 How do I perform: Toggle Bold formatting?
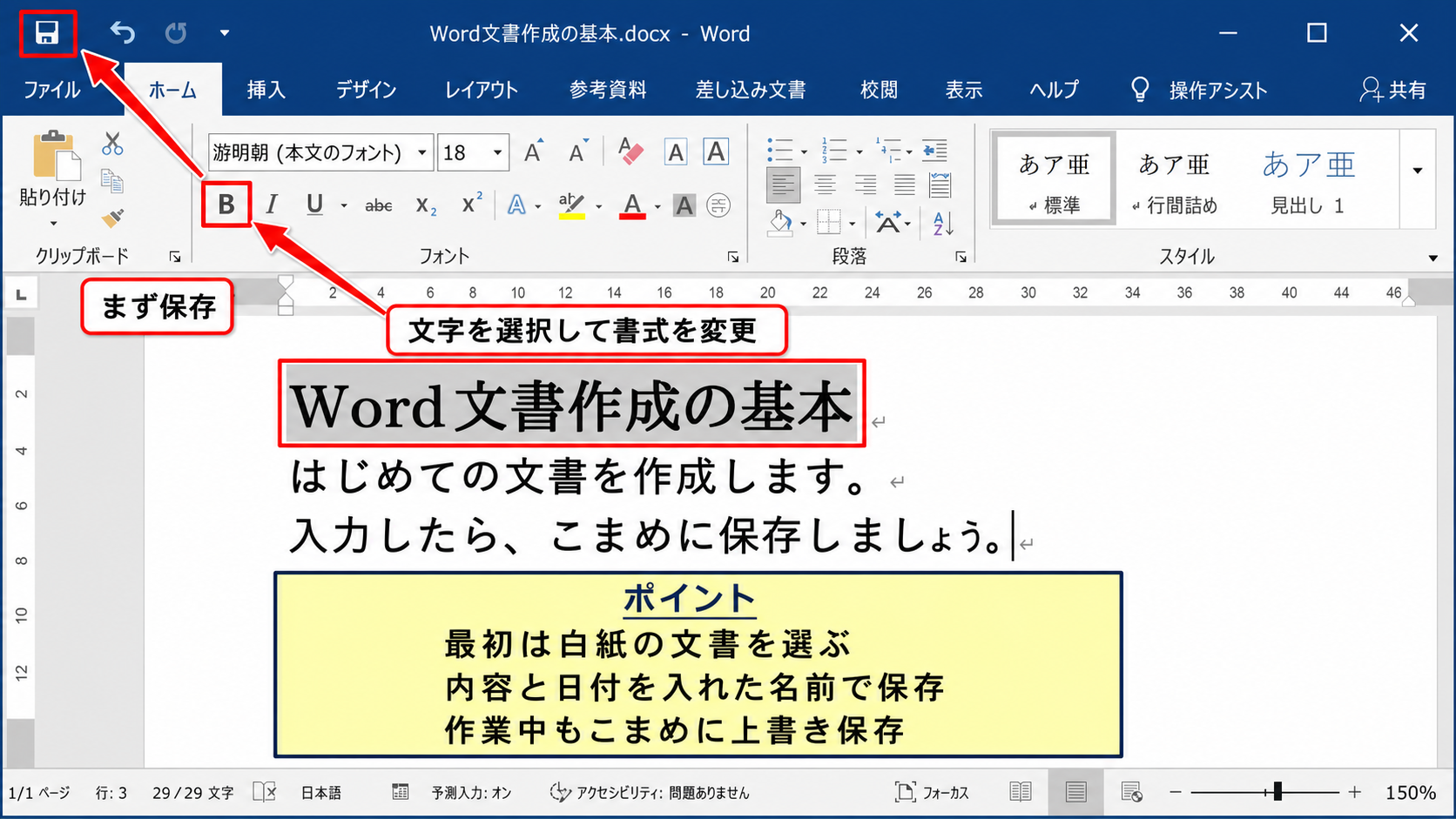(226, 205)
